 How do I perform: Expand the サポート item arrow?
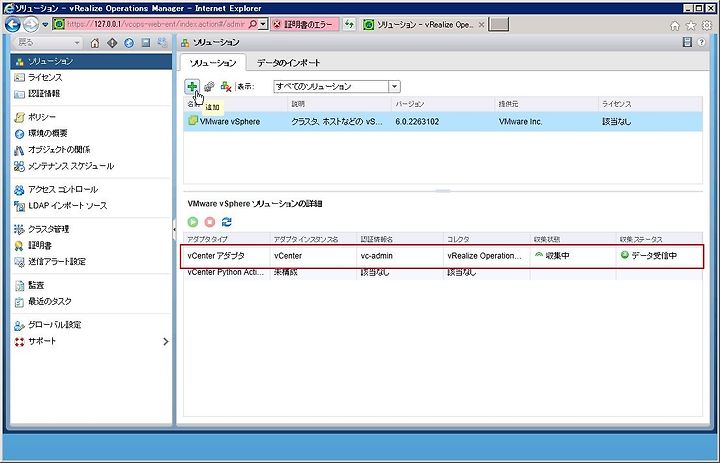(166, 341)
